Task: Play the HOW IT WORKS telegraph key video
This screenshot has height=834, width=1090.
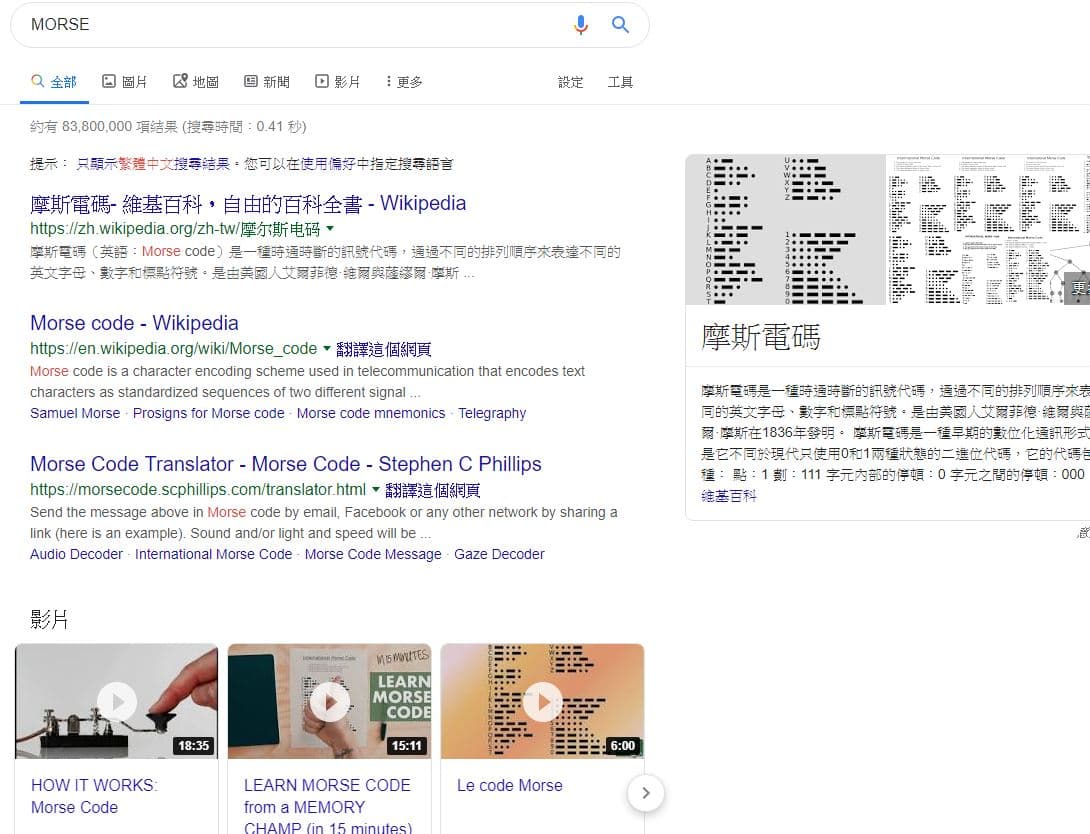Action: point(117,701)
